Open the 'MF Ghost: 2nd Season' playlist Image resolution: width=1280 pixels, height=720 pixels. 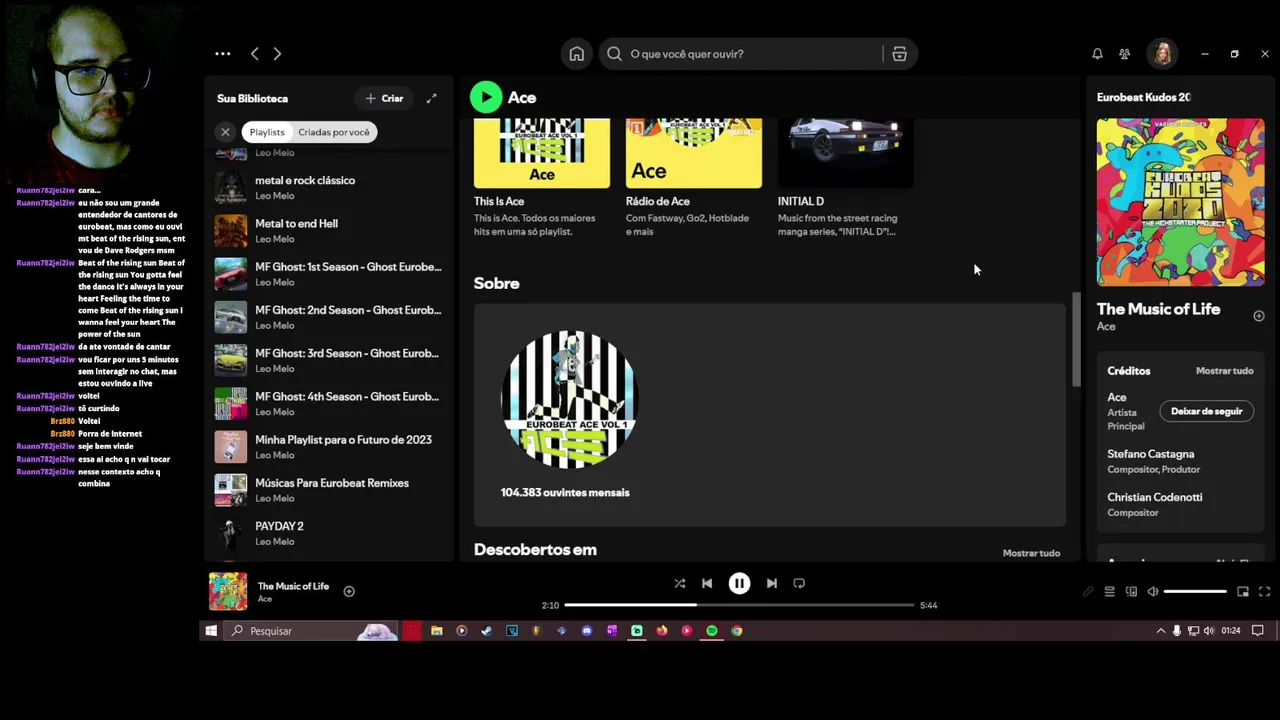[328, 317]
